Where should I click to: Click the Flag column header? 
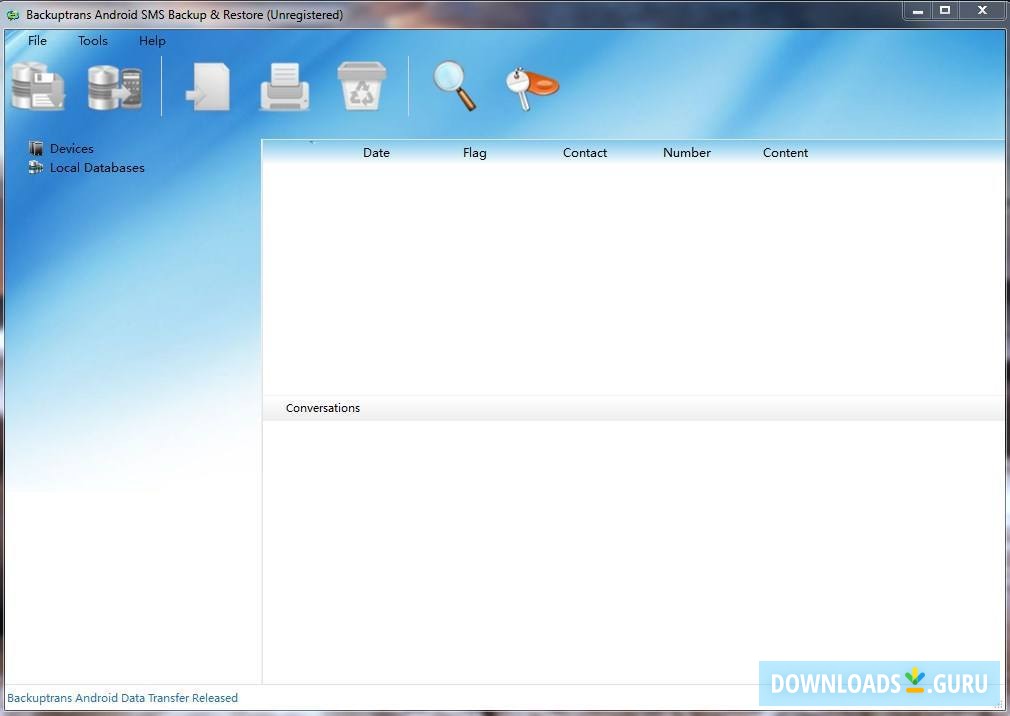474,152
